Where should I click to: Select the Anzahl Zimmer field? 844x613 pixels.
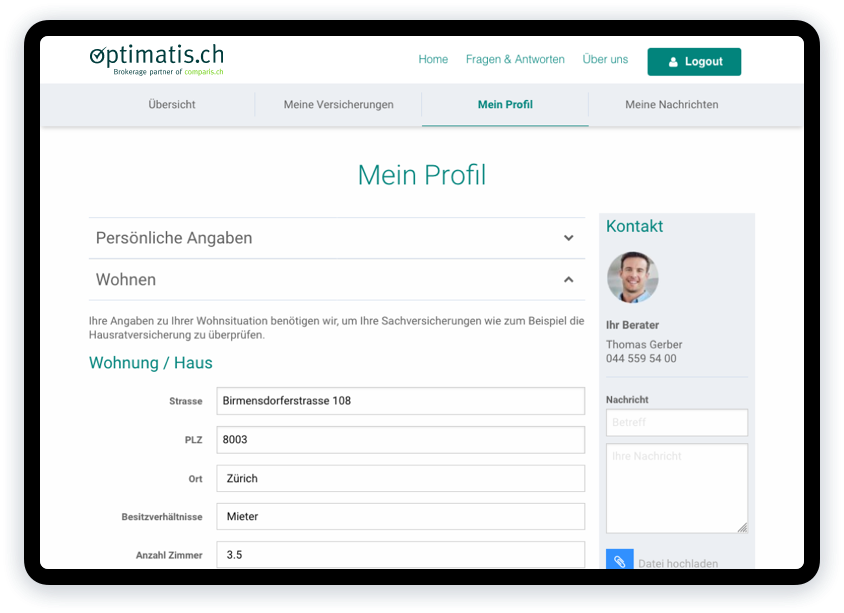click(400, 554)
